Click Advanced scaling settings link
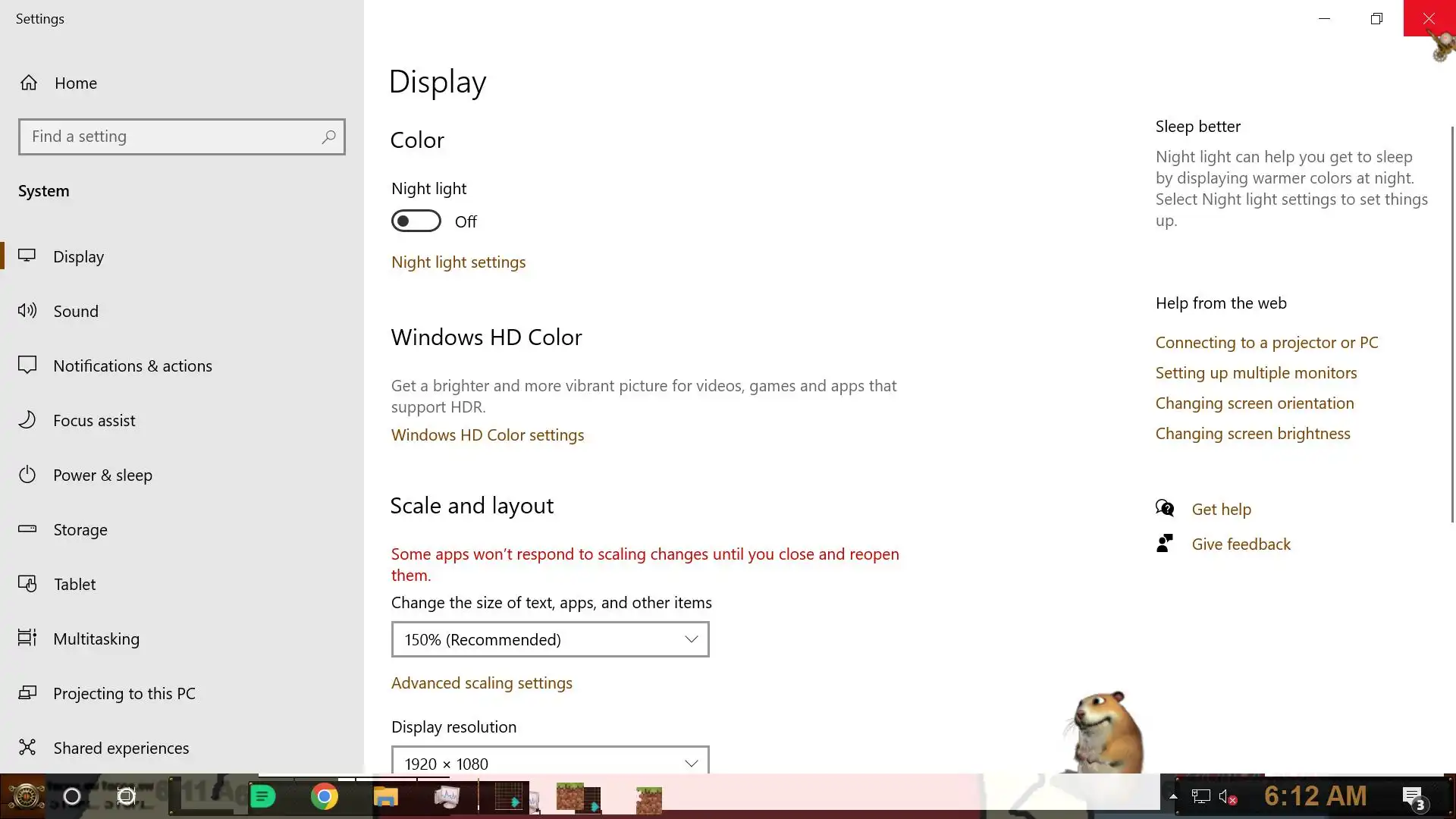The width and height of the screenshot is (1456, 819). [x=482, y=683]
